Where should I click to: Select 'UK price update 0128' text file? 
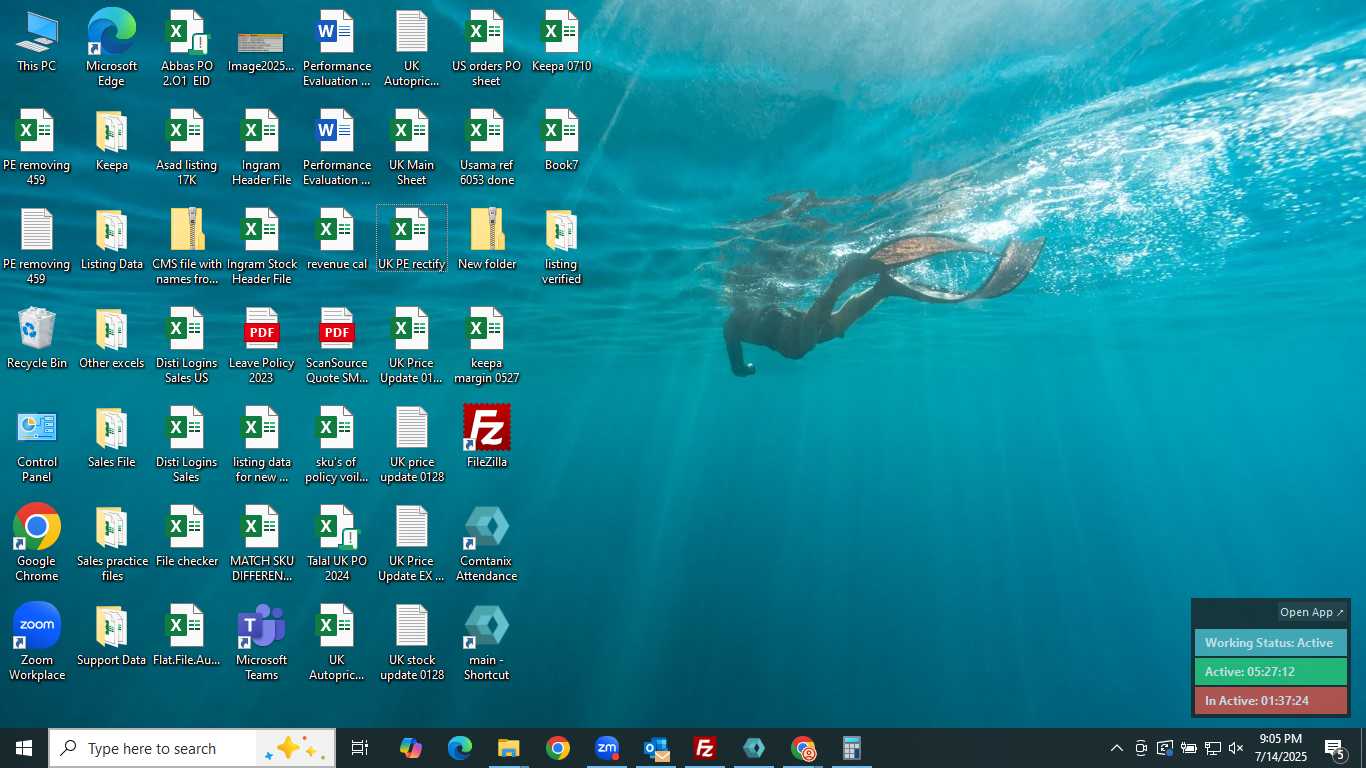[x=412, y=445]
